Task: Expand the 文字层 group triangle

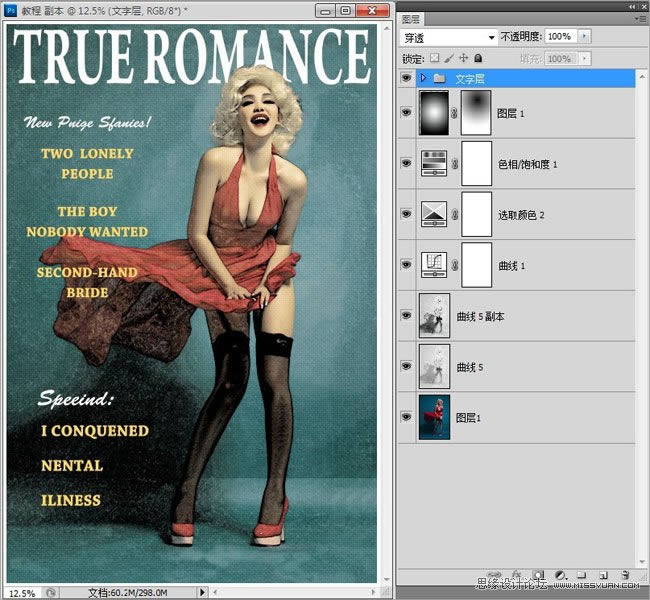Action: click(423, 77)
